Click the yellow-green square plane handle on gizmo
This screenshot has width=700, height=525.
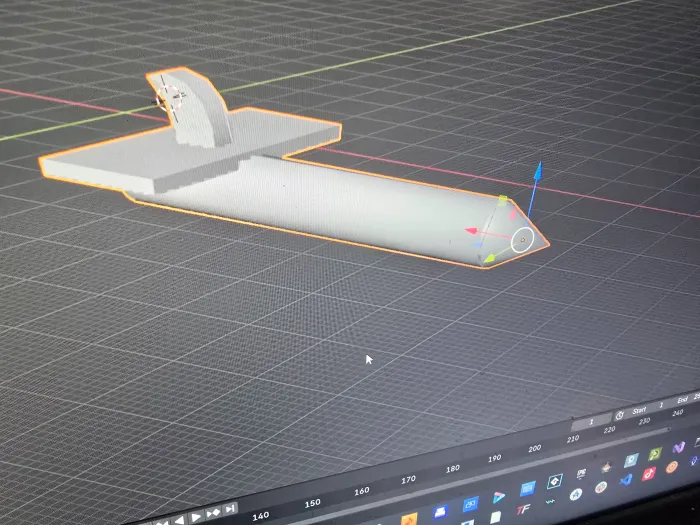click(503, 200)
